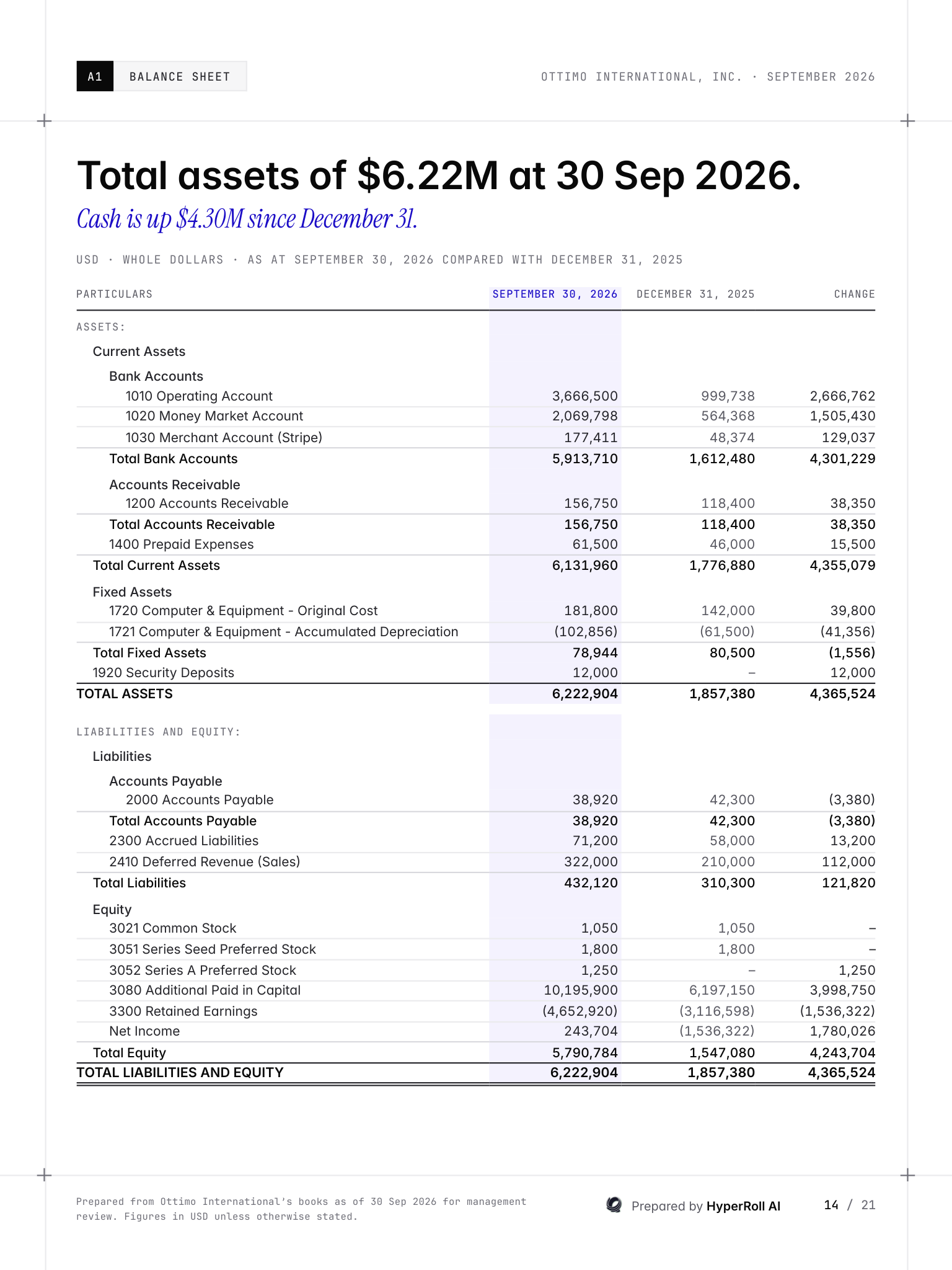The height and width of the screenshot is (1270, 952).
Task: Select the OTTIMO INTERNATIONAL, INC. header text
Action: click(x=641, y=76)
